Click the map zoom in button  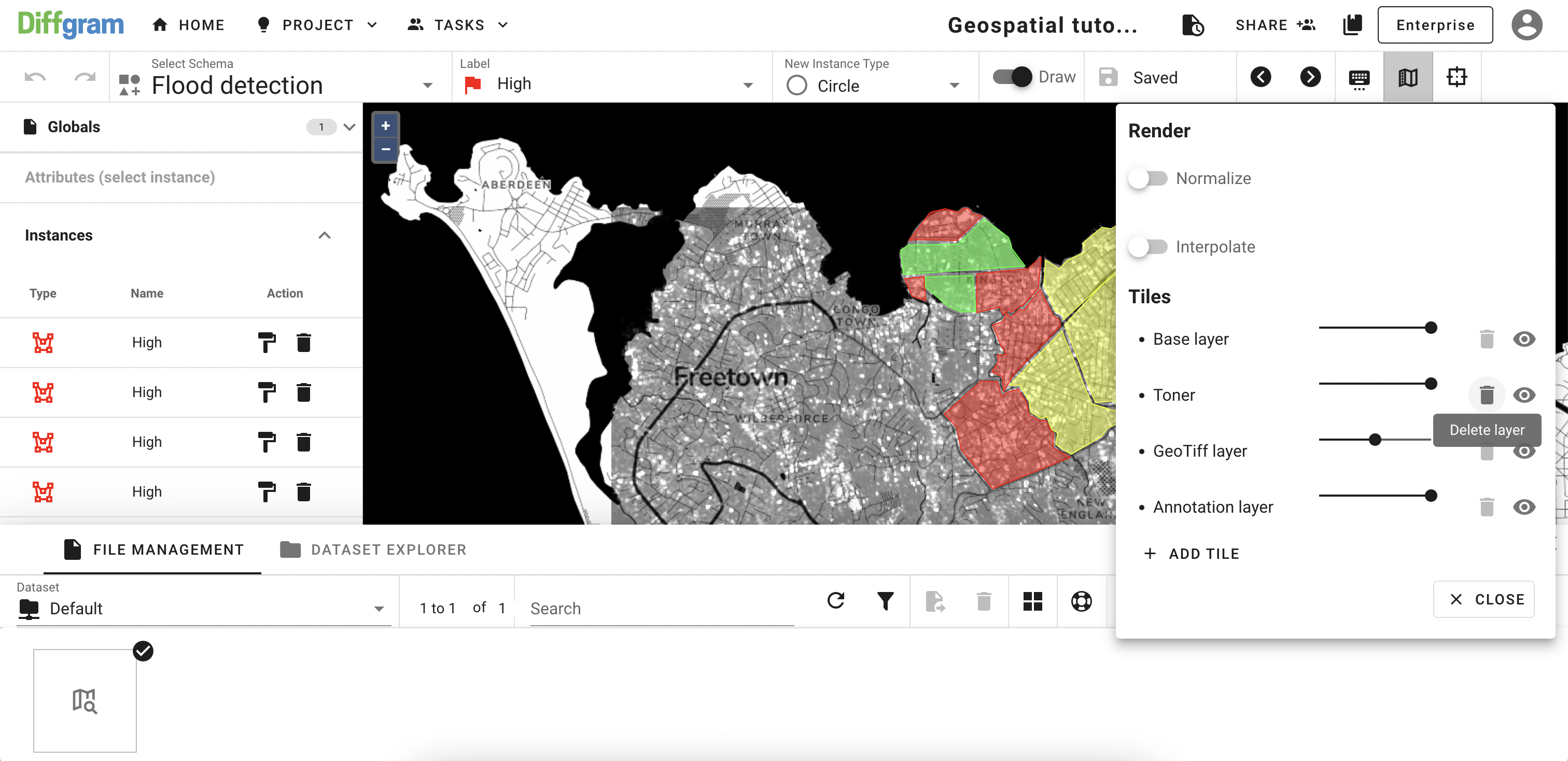385,125
